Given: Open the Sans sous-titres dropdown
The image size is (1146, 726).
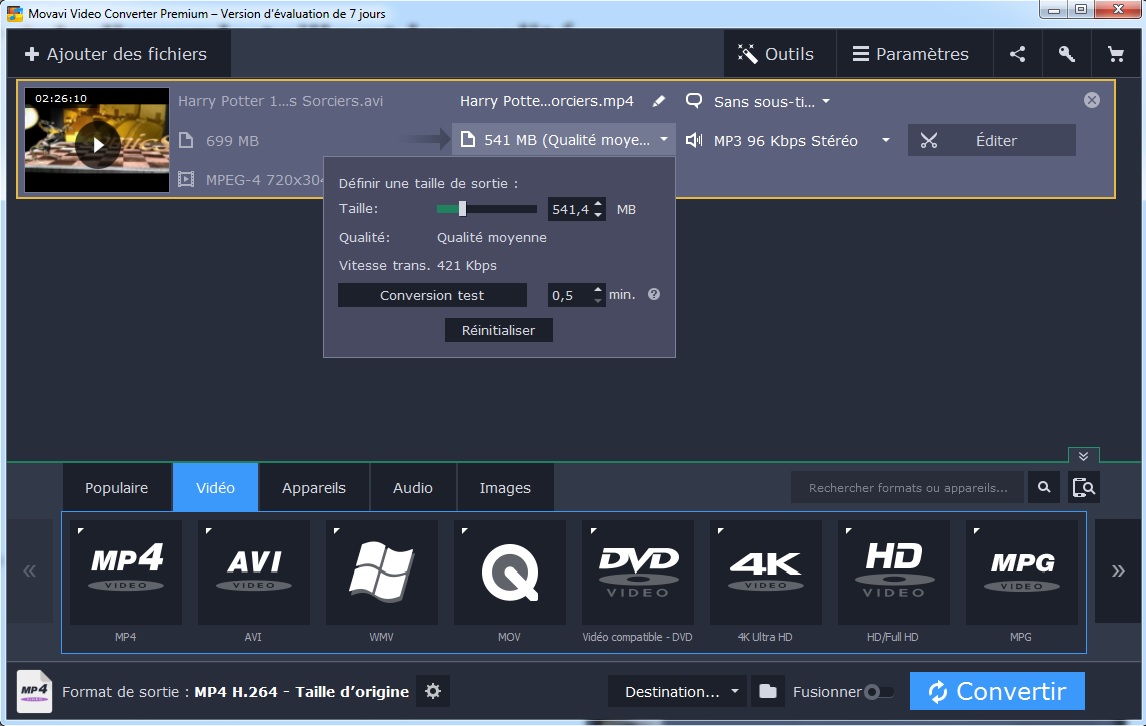Looking at the screenshot, I should (x=765, y=101).
